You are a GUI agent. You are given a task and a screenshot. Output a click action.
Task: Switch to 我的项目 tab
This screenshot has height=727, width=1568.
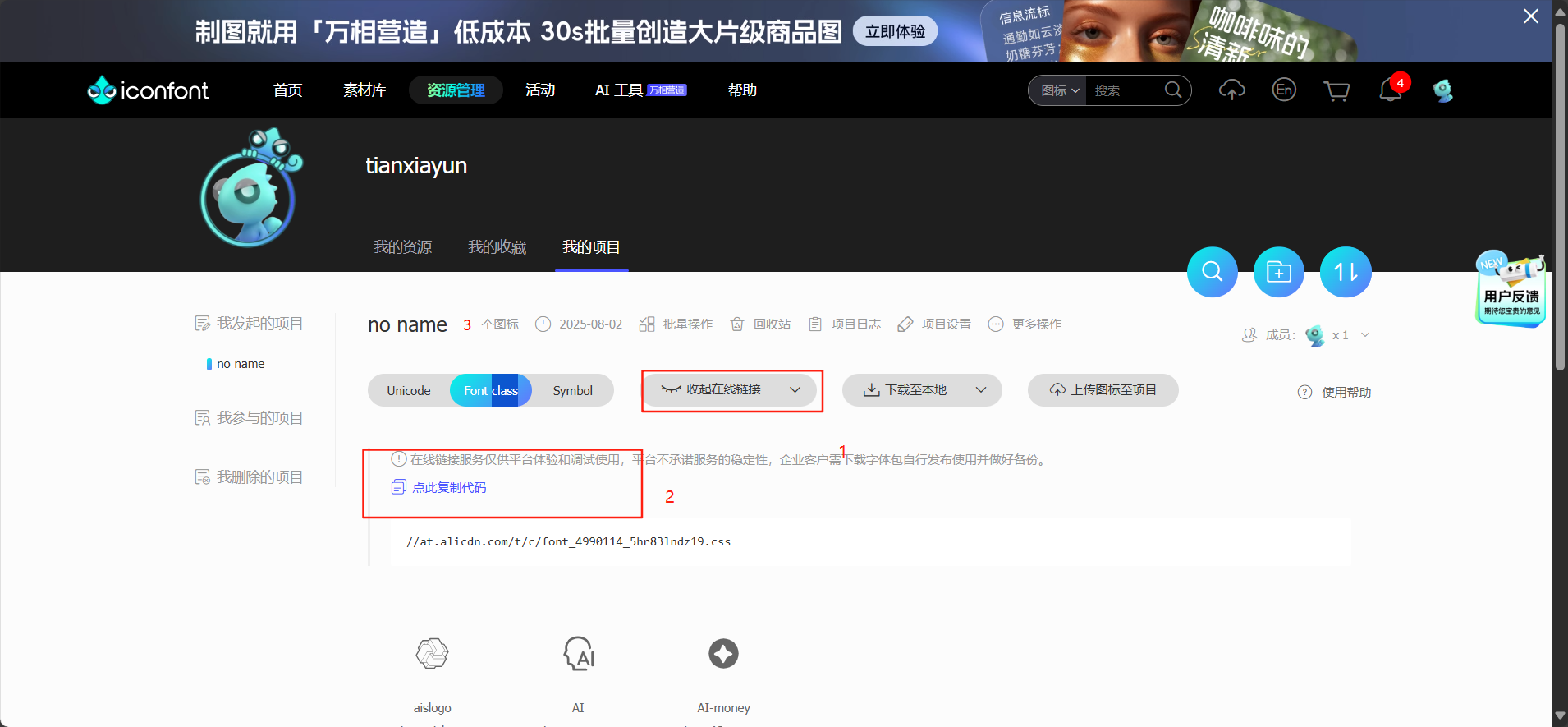click(591, 247)
